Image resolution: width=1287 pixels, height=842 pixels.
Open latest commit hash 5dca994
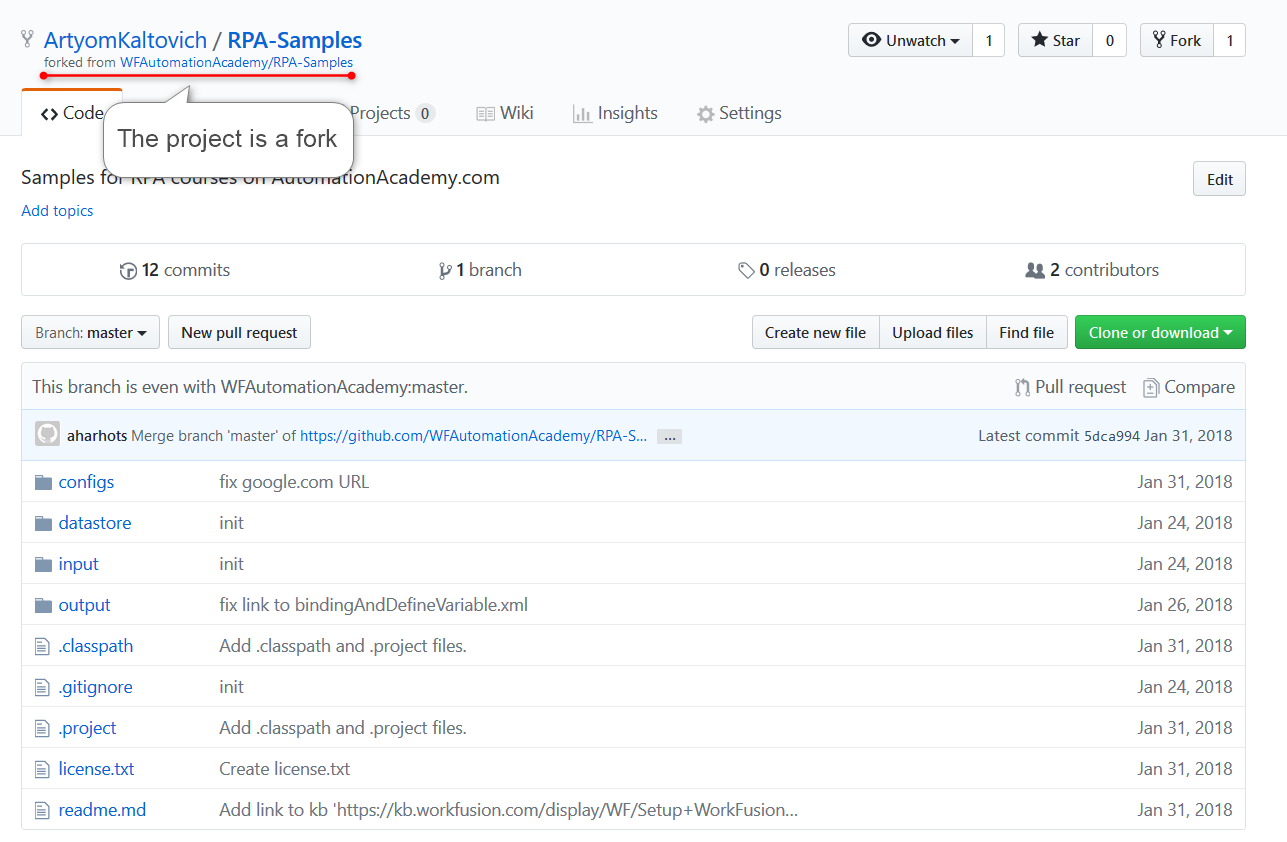1112,436
